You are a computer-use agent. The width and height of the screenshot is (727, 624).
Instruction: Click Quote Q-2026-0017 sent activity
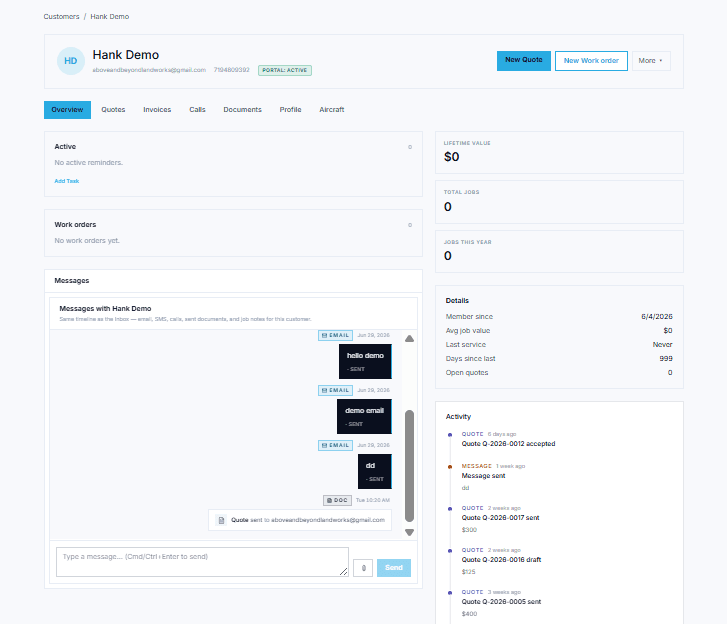coord(500,518)
